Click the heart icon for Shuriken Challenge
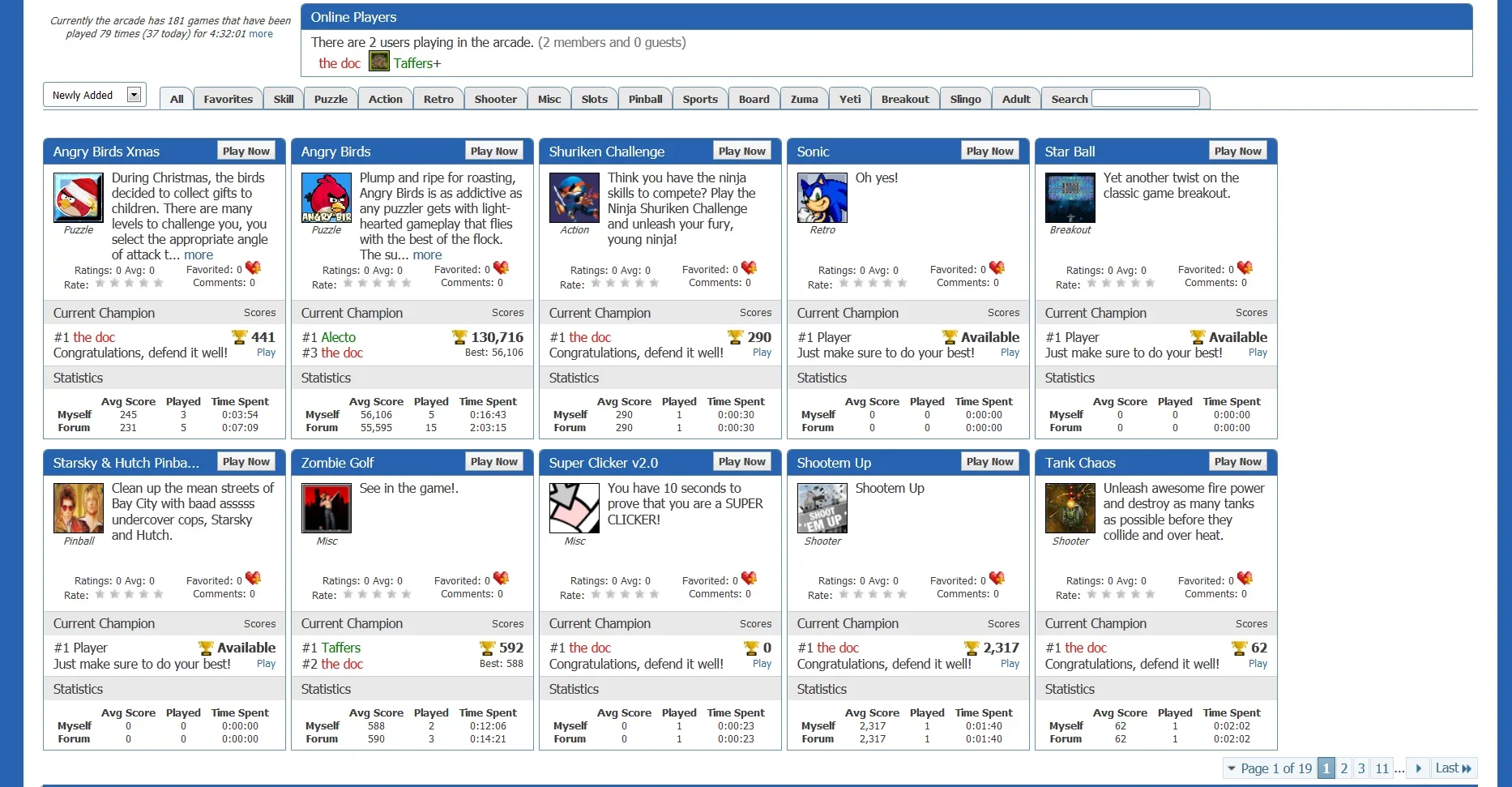 tap(750, 267)
